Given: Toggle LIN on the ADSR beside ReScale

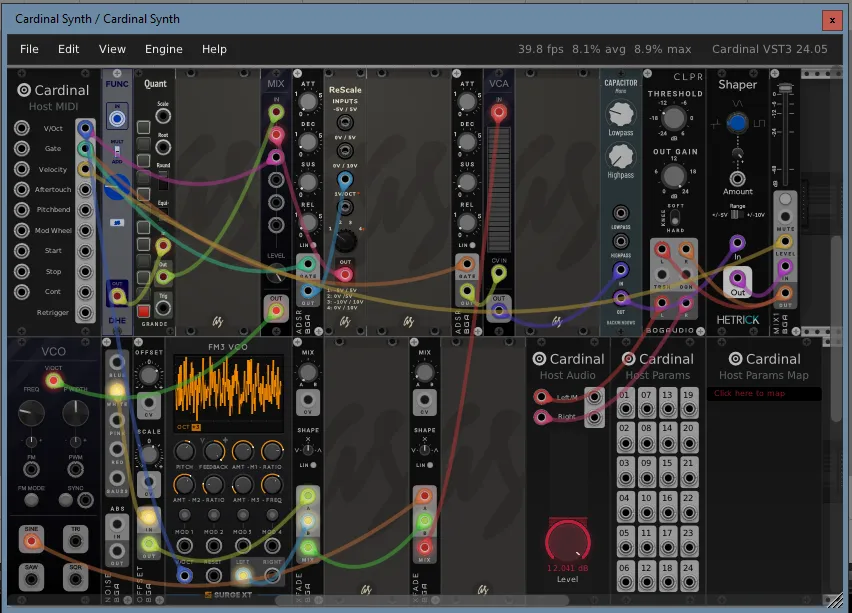Looking at the screenshot, I should 314,245.
